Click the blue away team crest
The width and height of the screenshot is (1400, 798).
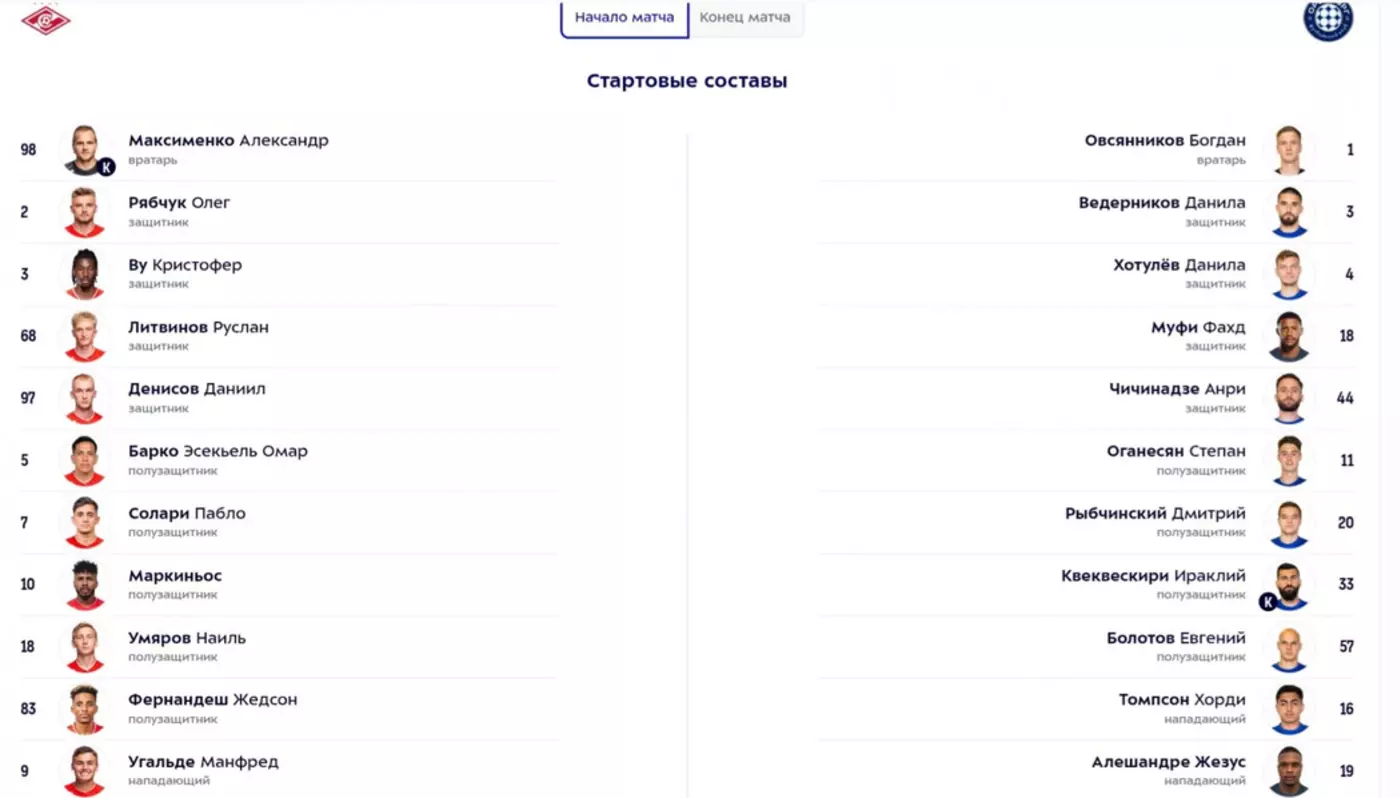pos(1327,18)
